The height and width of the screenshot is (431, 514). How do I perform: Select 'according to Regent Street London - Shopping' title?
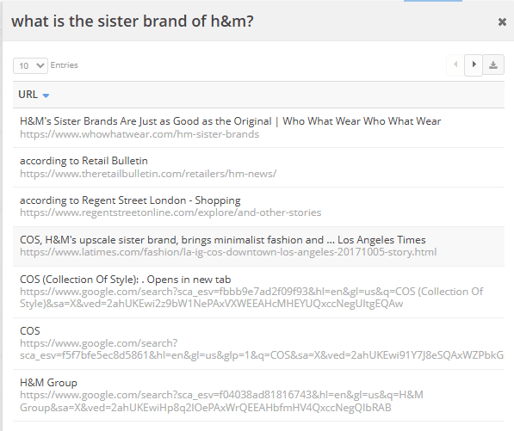point(130,200)
